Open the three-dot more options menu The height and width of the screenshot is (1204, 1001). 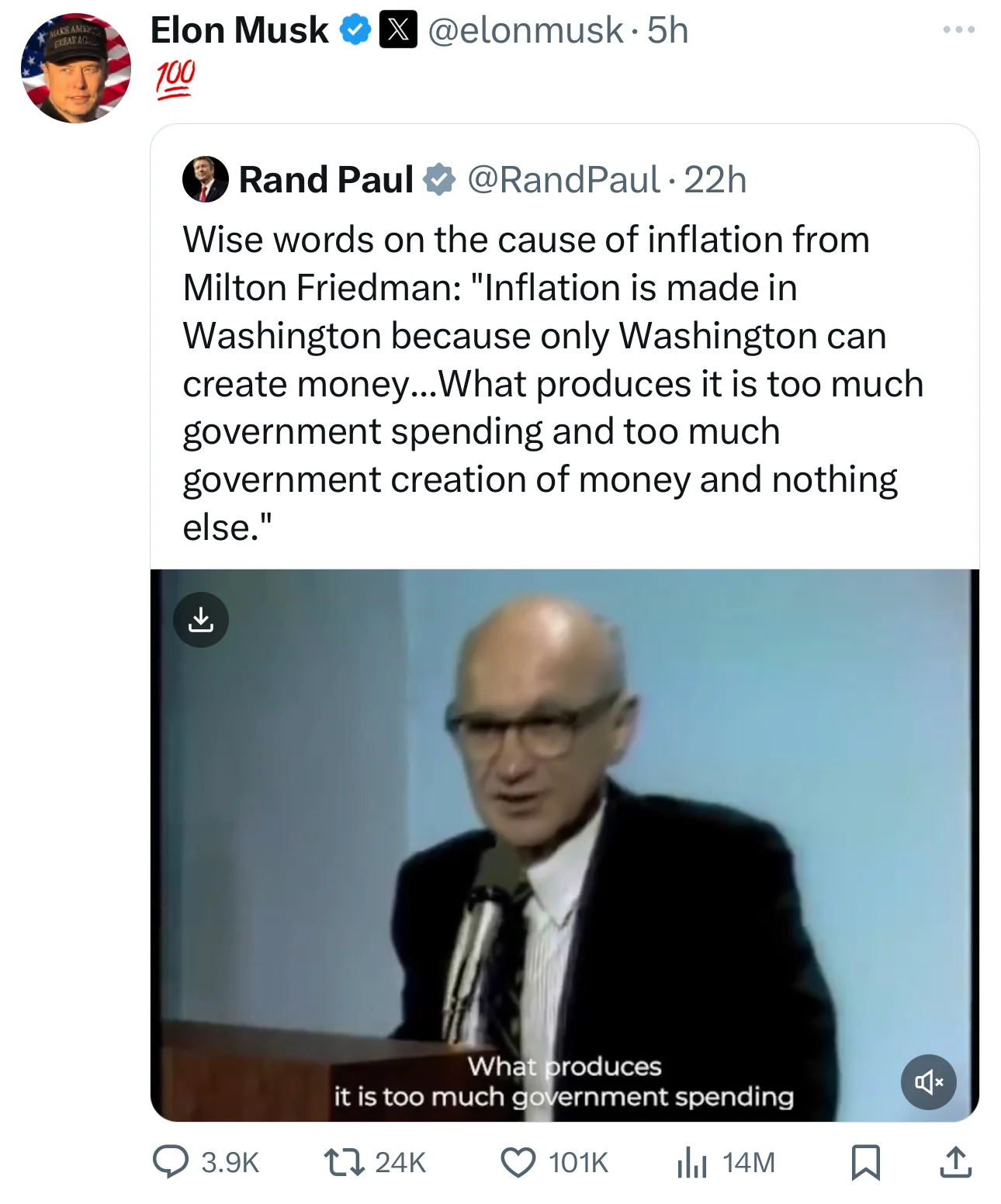point(958,30)
